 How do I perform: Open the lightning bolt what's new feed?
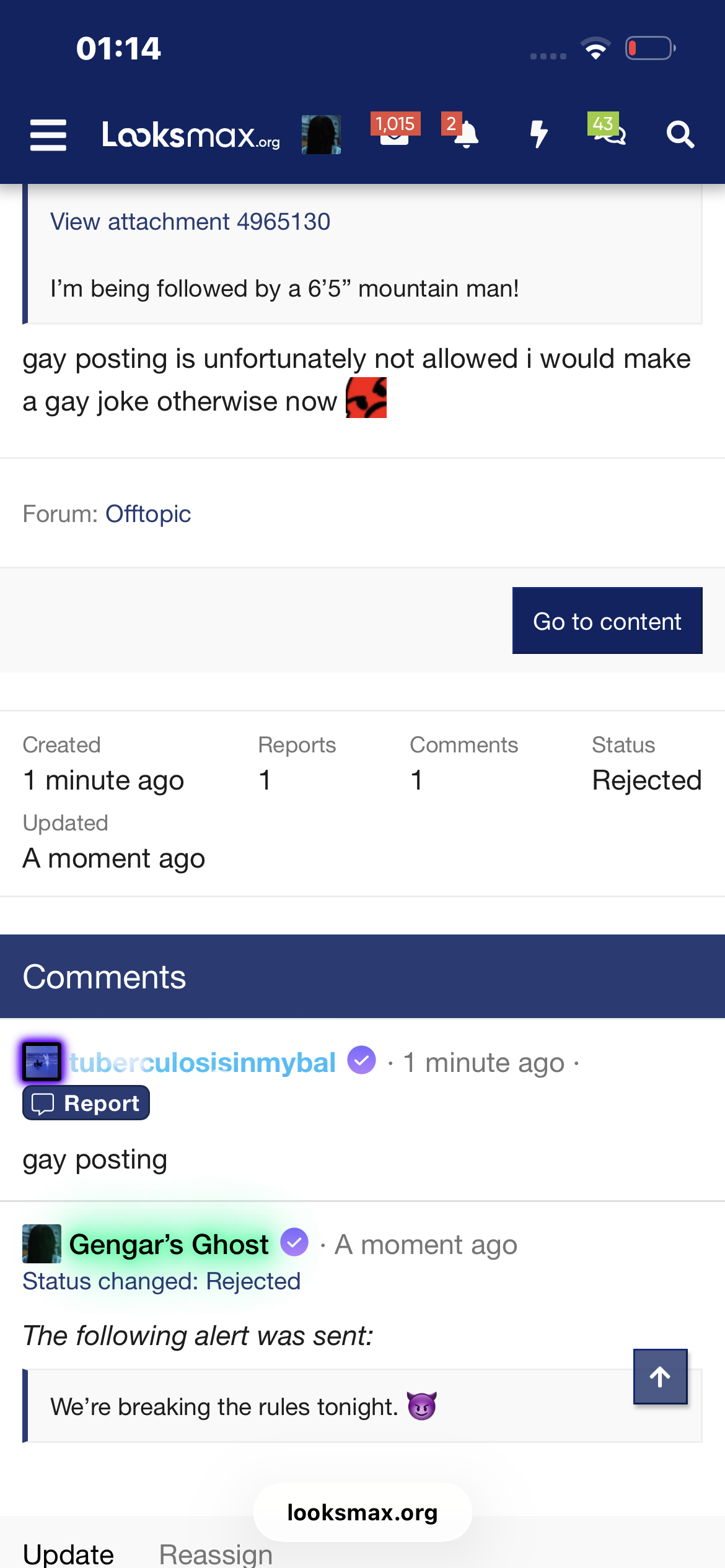(x=538, y=134)
